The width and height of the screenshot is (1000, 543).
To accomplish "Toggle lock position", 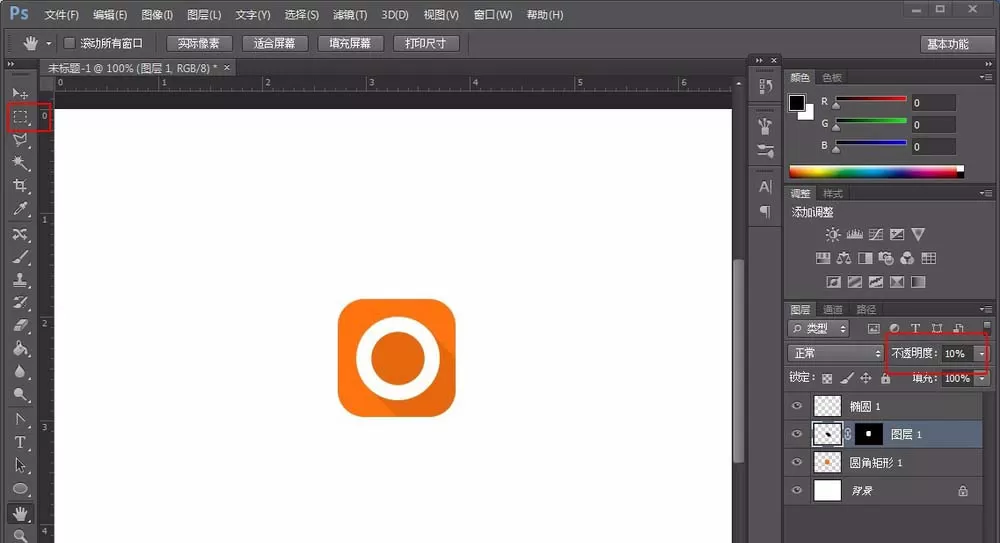I will [x=865, y=378].
